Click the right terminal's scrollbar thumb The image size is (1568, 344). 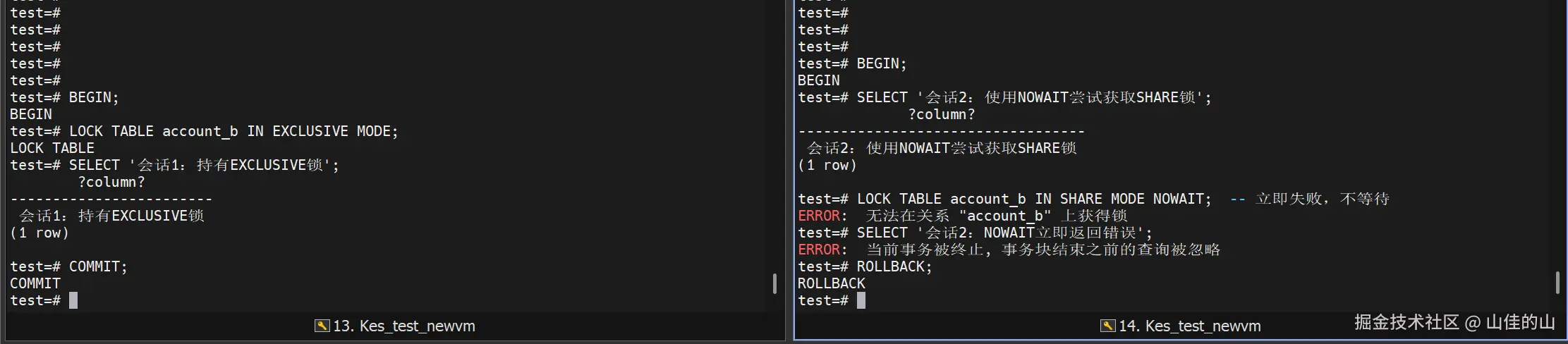[x=1557, y=282]
